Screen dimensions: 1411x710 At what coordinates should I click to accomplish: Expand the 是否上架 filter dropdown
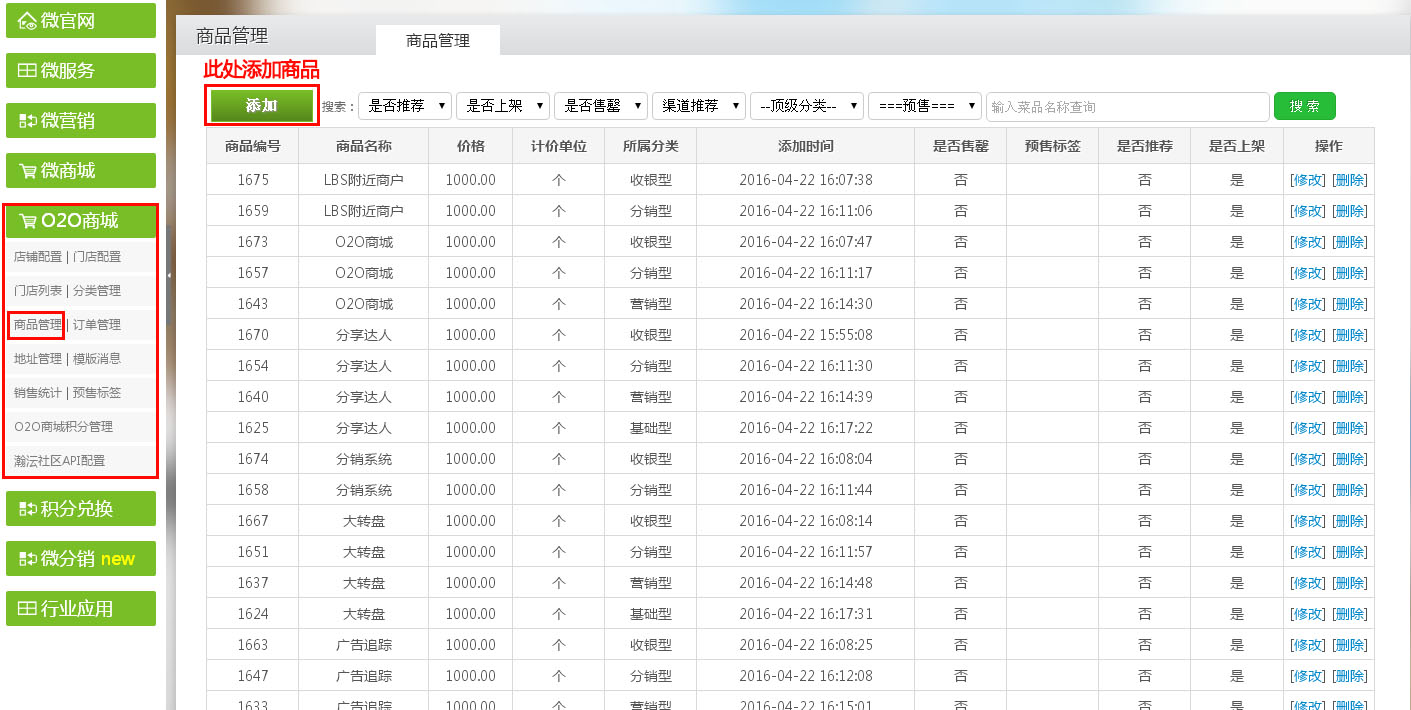(502, 106)
